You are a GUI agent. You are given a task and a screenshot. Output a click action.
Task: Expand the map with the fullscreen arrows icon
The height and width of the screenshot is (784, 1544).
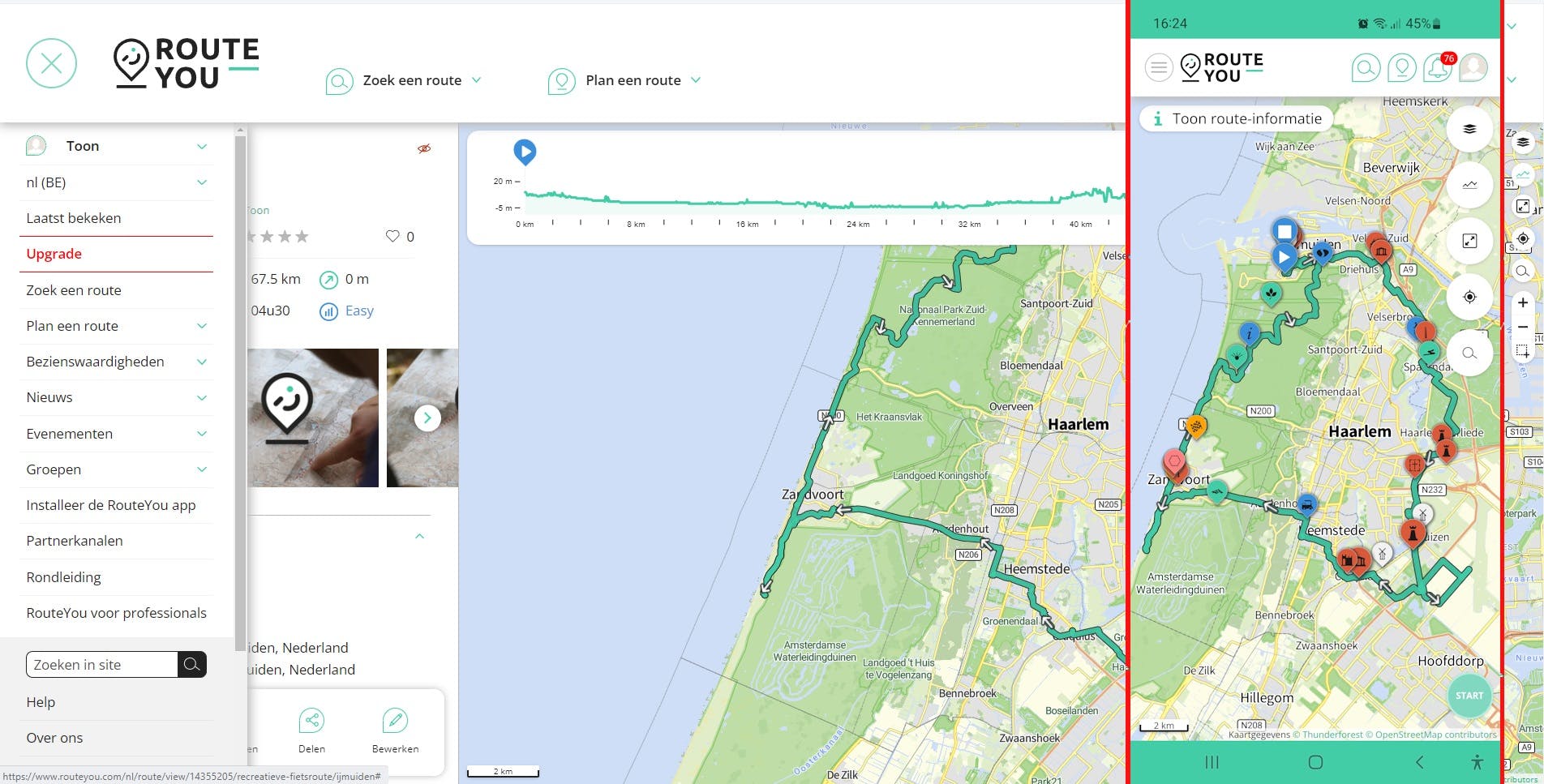[1469, 241]
